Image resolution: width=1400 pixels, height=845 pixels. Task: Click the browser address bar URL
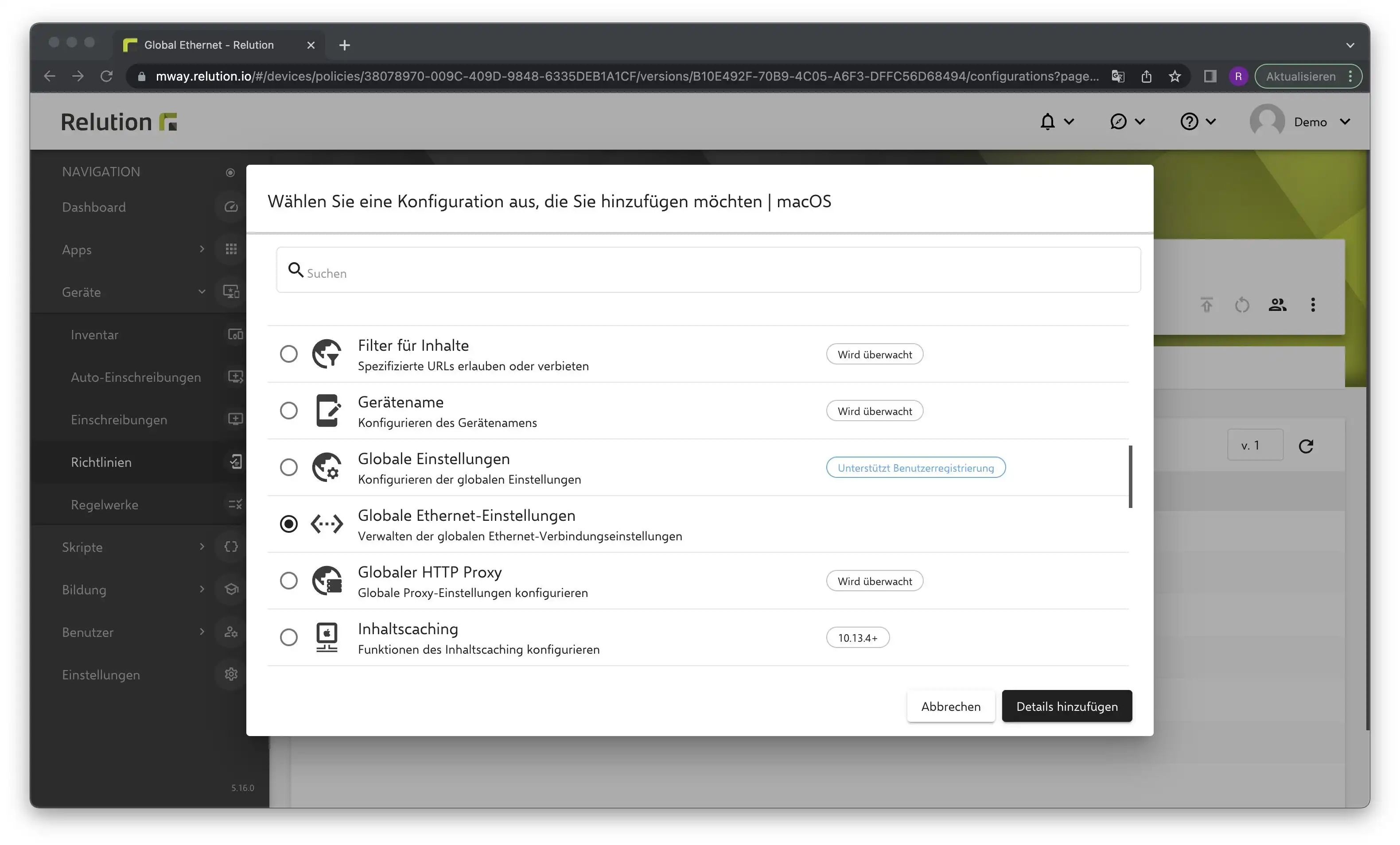point(627,76)
